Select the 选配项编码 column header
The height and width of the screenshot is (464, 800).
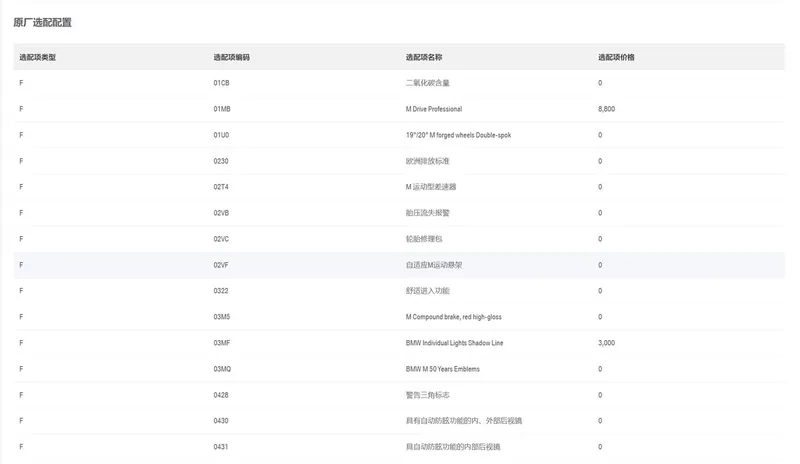[232, 57]
